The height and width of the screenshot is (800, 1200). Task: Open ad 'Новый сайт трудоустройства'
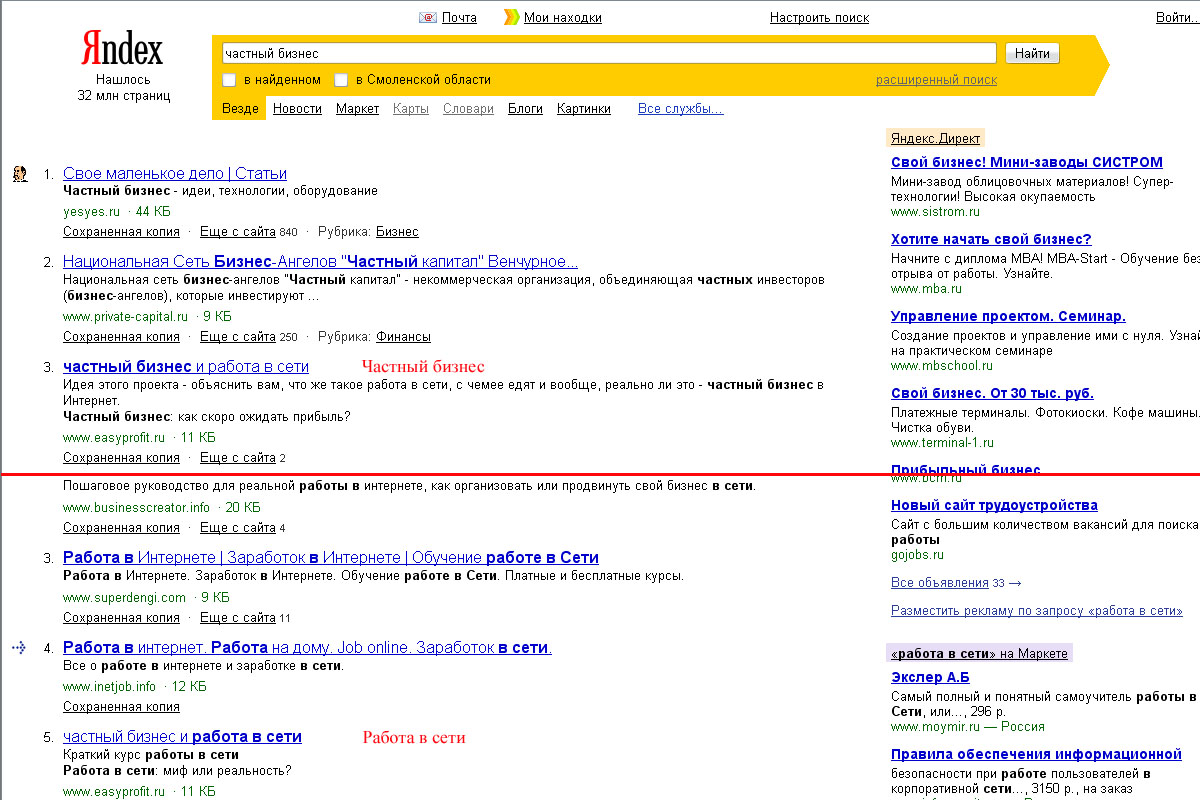tap(994, 505)
